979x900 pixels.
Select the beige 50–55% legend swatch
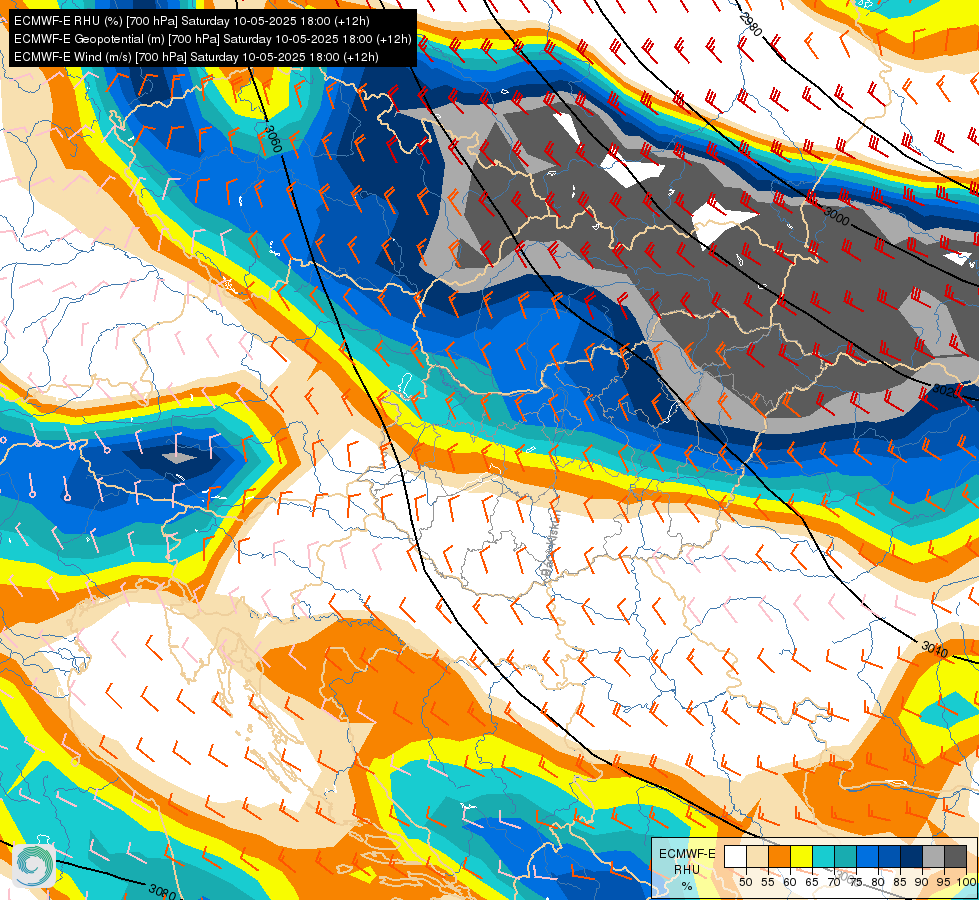(757, 856)
